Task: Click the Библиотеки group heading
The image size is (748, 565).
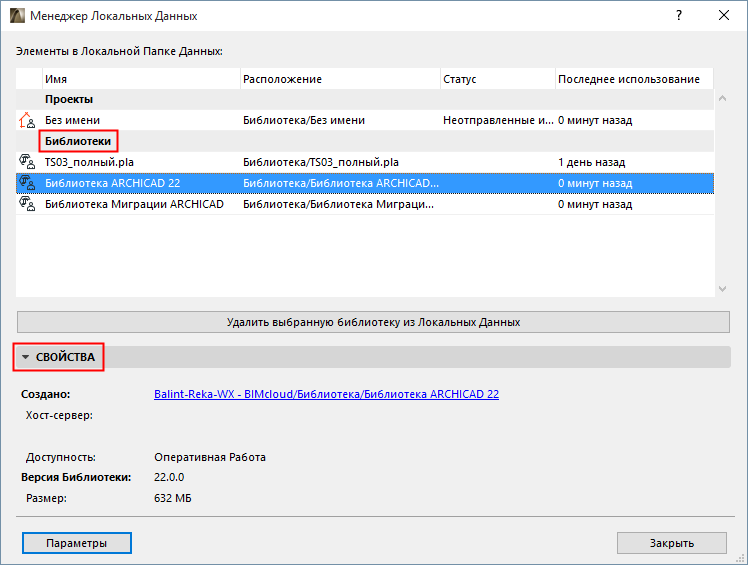Action: pyautogui.click(x=78, y=141)
